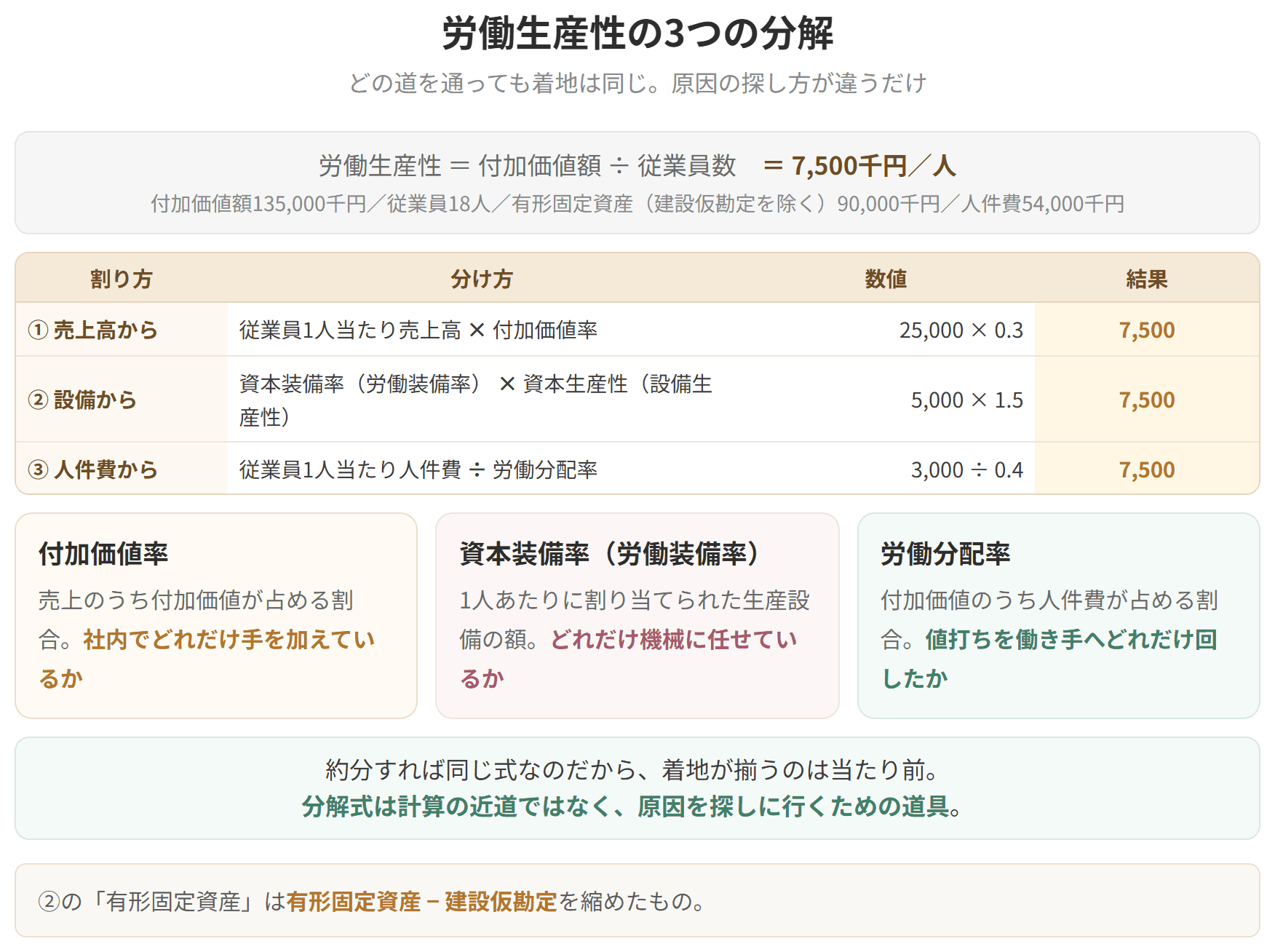The height and width of the screenshot is (952, 1275).
Task: Click the cell 従業員1人当たり売上高 × 付加価値率
Action: (x=418, y=330)
